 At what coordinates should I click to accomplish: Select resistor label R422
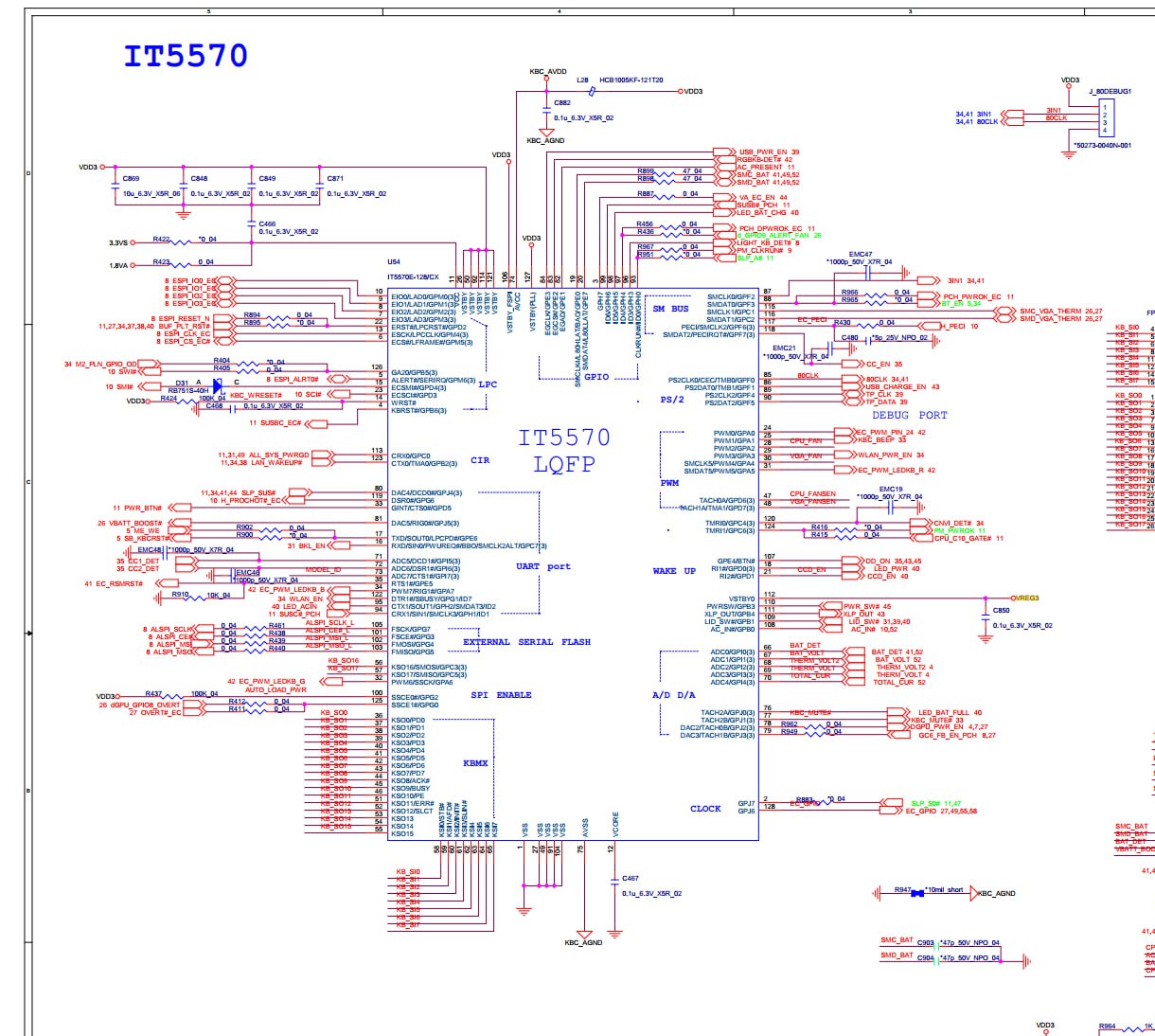click(x=161, y=239)
